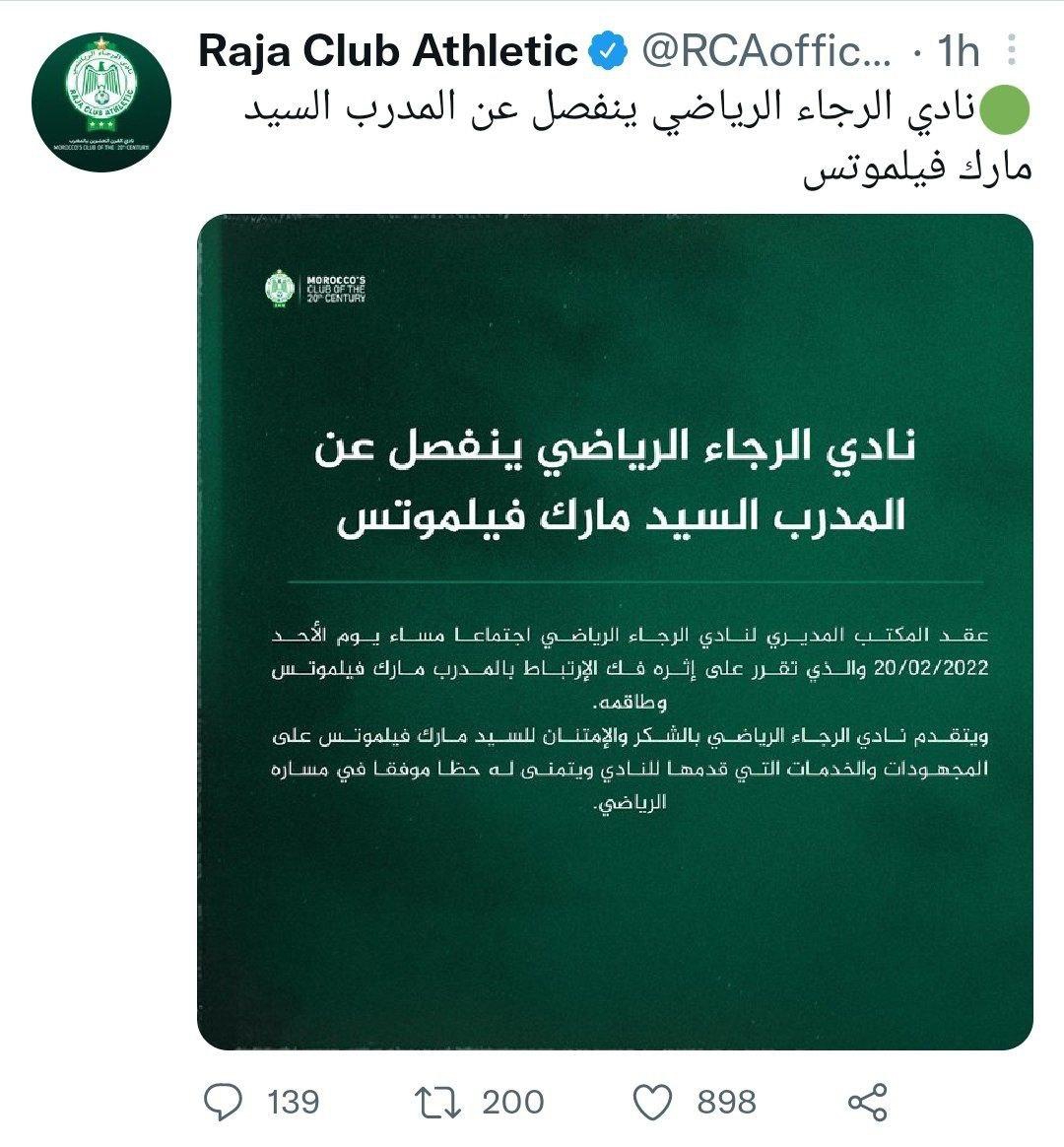Click the 200 retweets count
1064x1147 pixels.
pyautogui.click(x=512, y=1101)
